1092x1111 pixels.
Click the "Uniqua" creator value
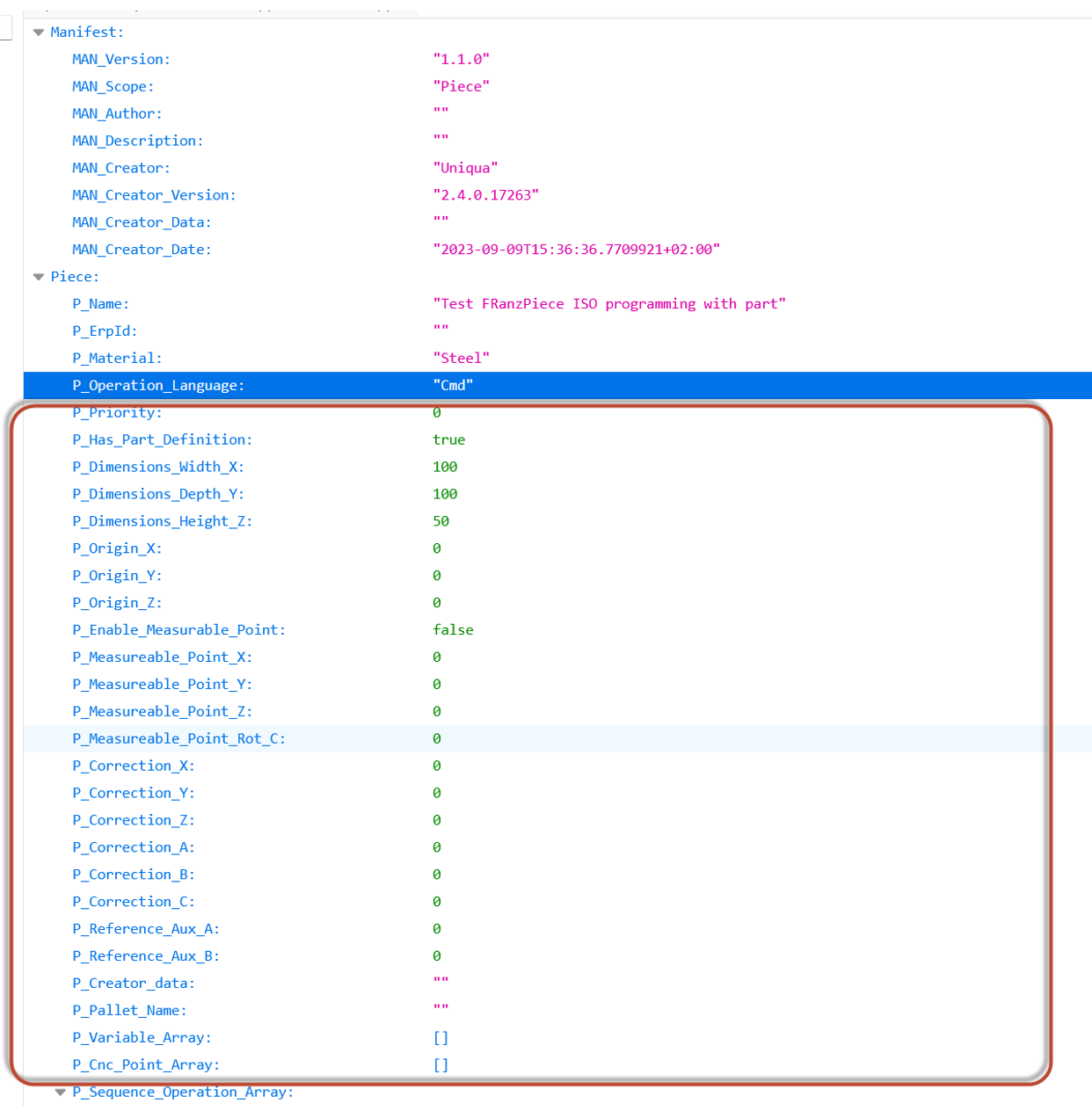pos(465,169)
